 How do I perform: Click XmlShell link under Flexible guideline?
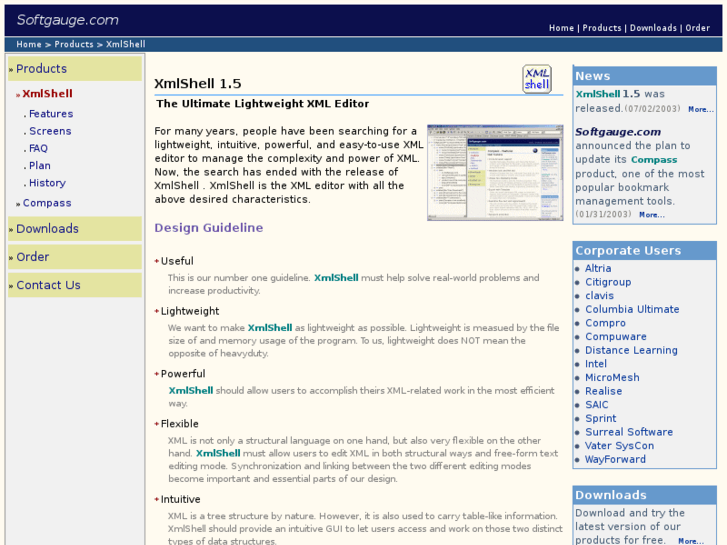[x=218, y=453]
